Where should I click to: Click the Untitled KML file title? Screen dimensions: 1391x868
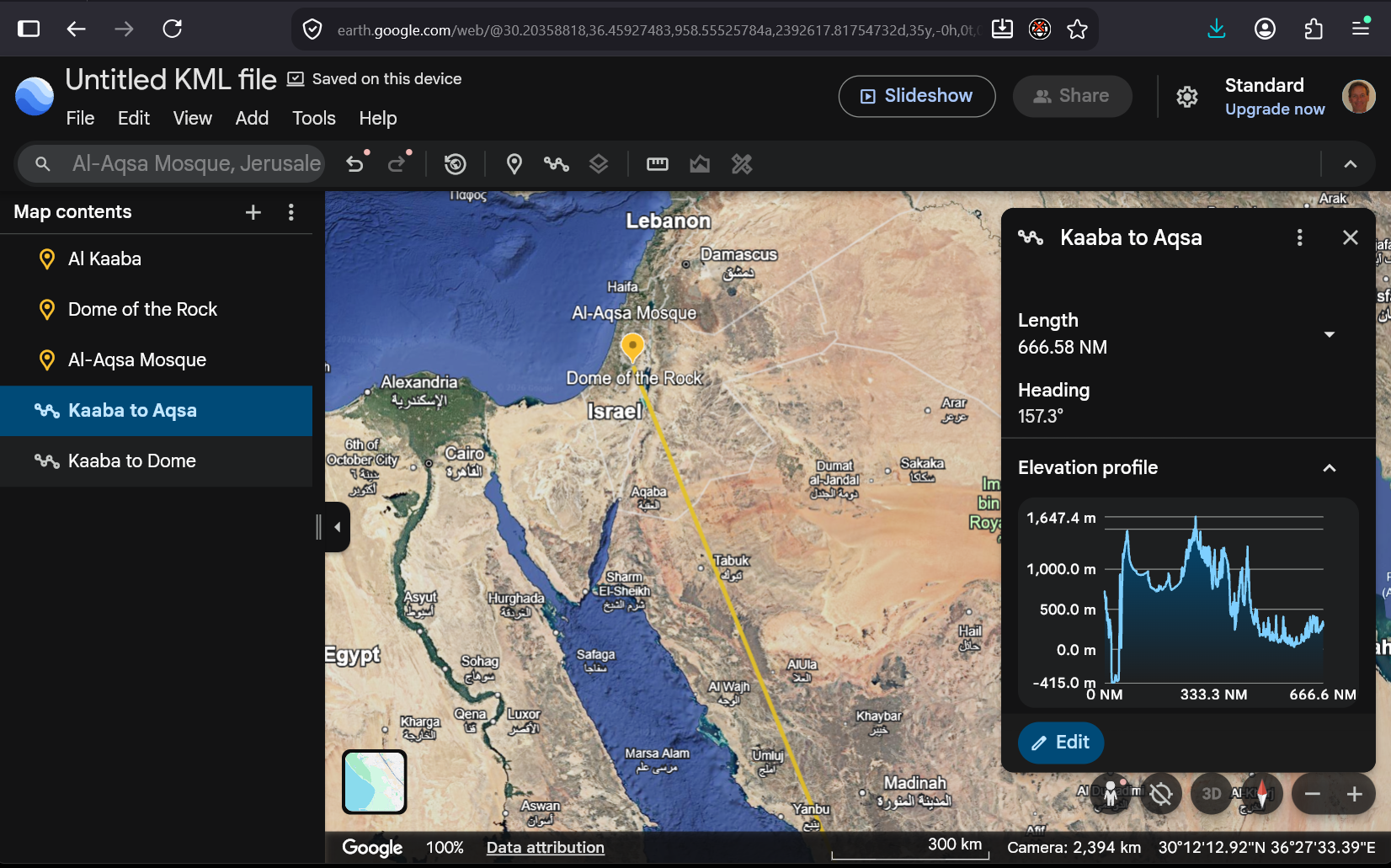(171, 79)
